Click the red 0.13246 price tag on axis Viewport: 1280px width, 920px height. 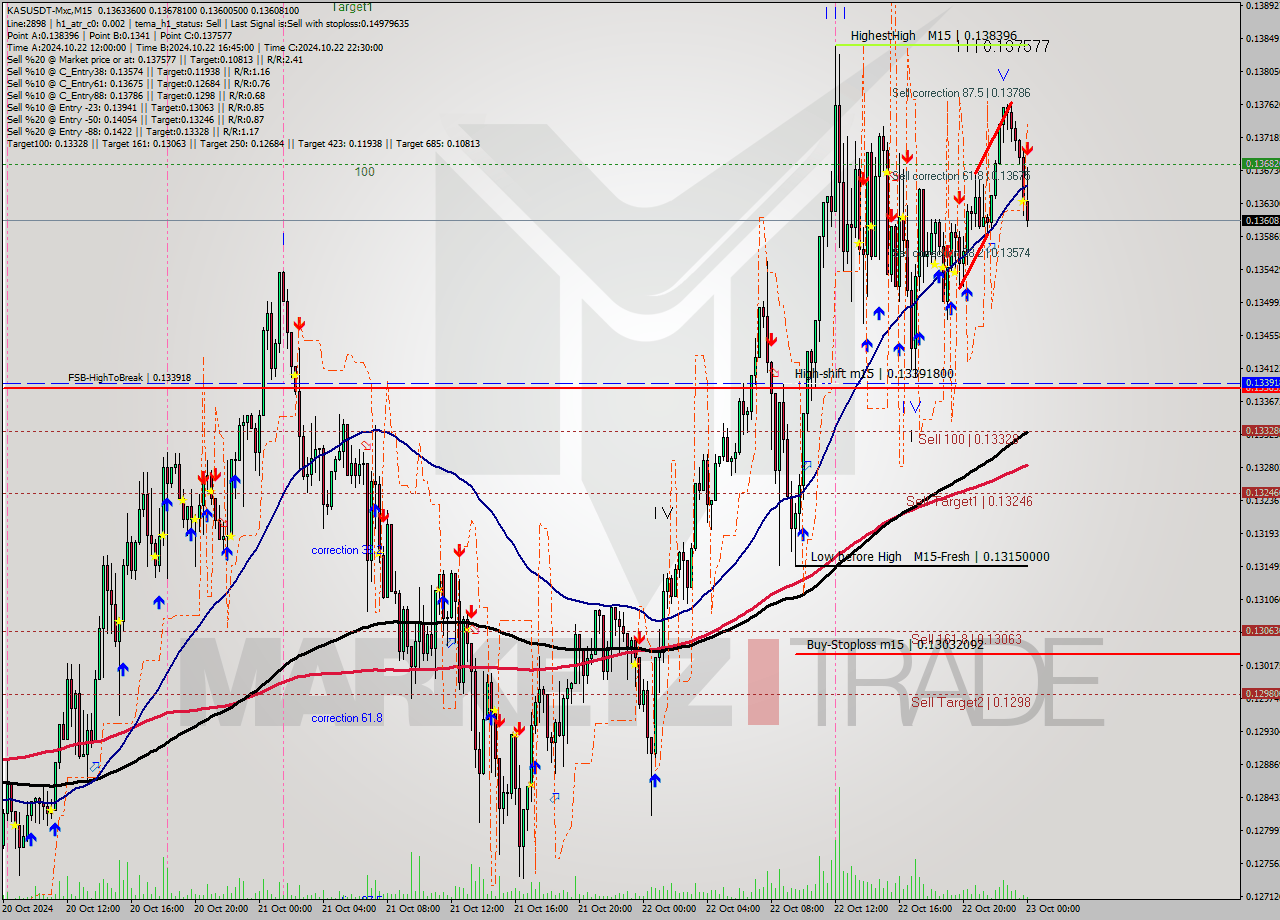coord(1260,492)
